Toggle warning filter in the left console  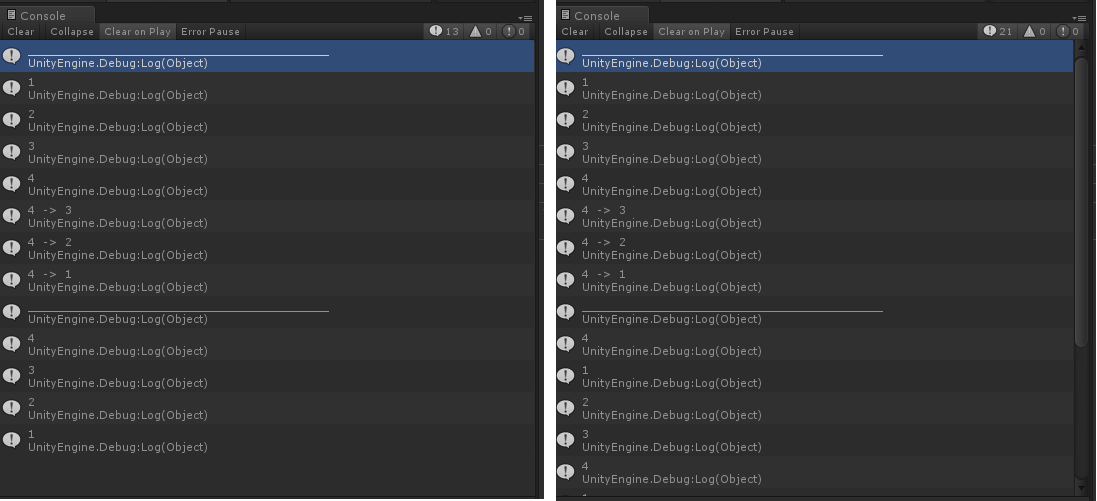coord(482,32)
